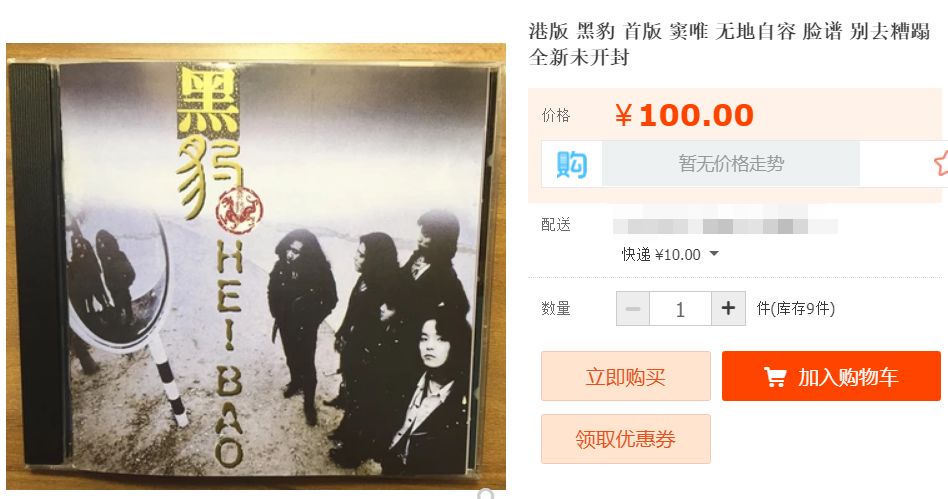Click the 立即购买 button
The height and width of the screenshot is (499, 948).
point(626,376)
